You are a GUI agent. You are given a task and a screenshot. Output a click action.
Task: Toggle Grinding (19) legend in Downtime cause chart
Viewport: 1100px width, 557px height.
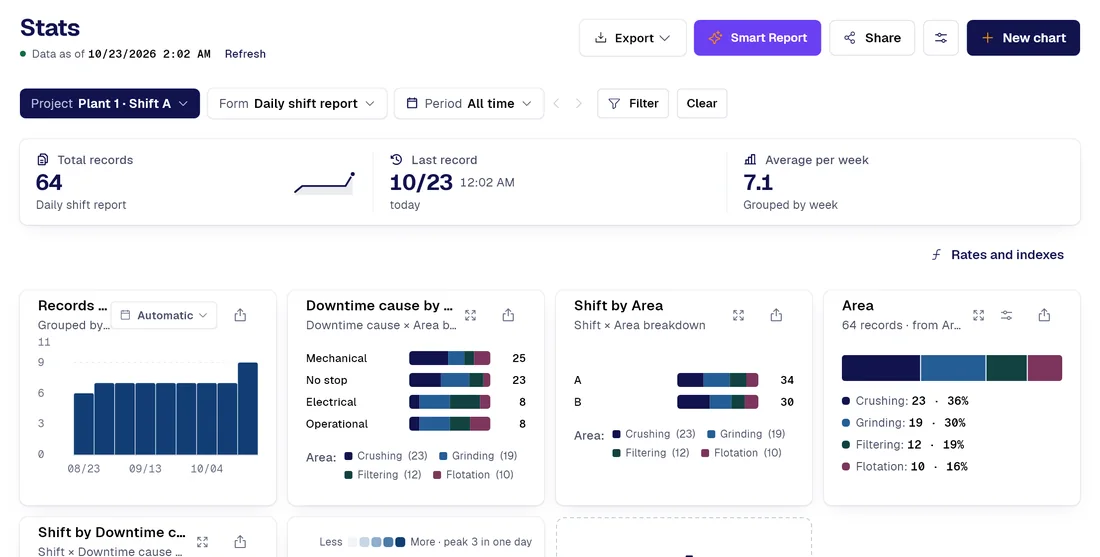pos(478,455)
